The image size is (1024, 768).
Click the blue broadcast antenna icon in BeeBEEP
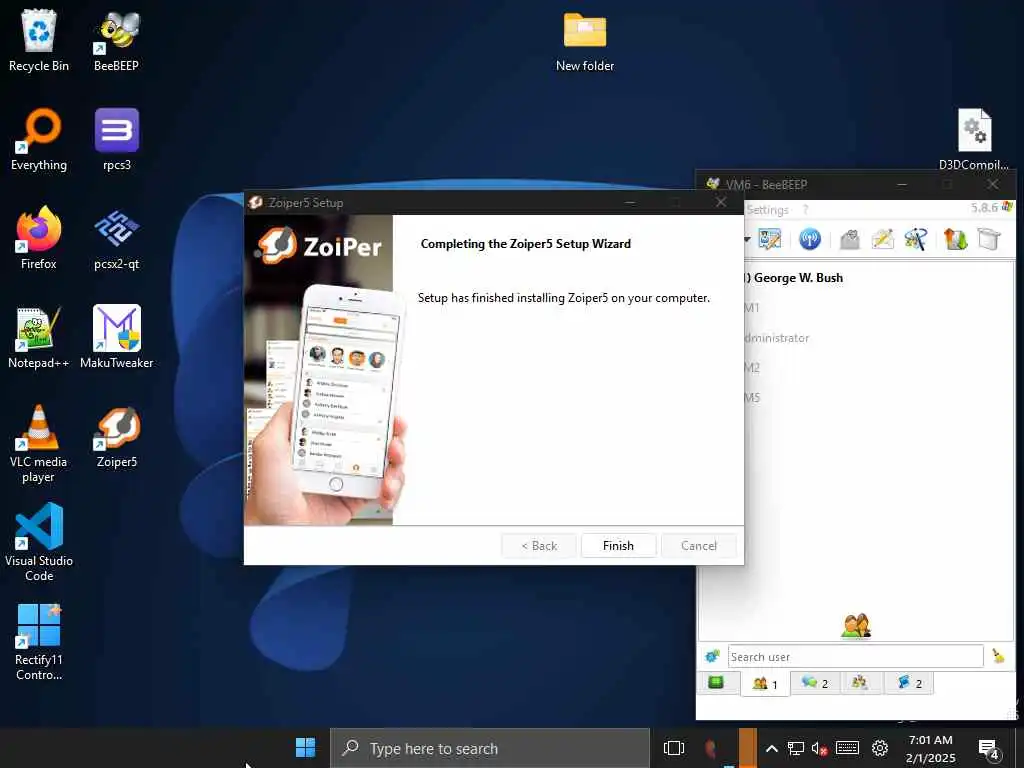pyautogui.click(x=810, y=239)
